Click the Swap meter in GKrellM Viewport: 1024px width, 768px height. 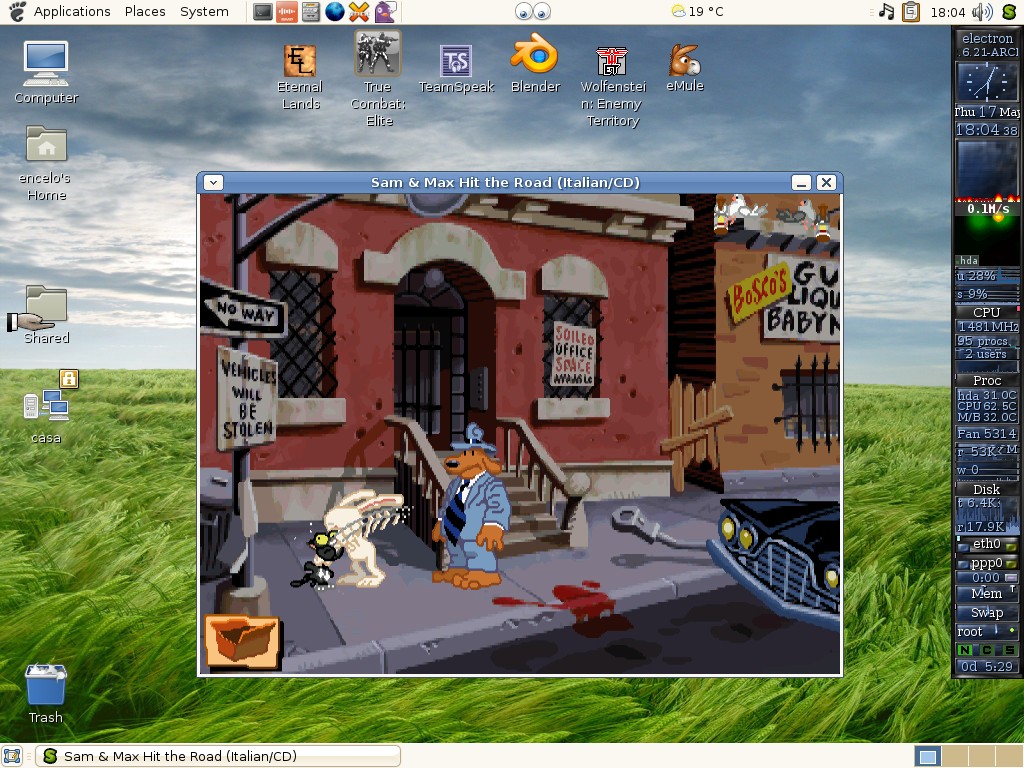click(x=986, y=613)
